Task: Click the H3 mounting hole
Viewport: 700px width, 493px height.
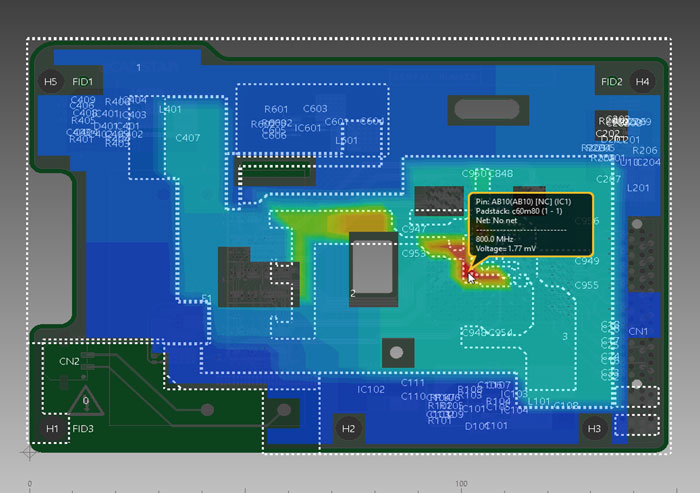Action: pos(594,429)
